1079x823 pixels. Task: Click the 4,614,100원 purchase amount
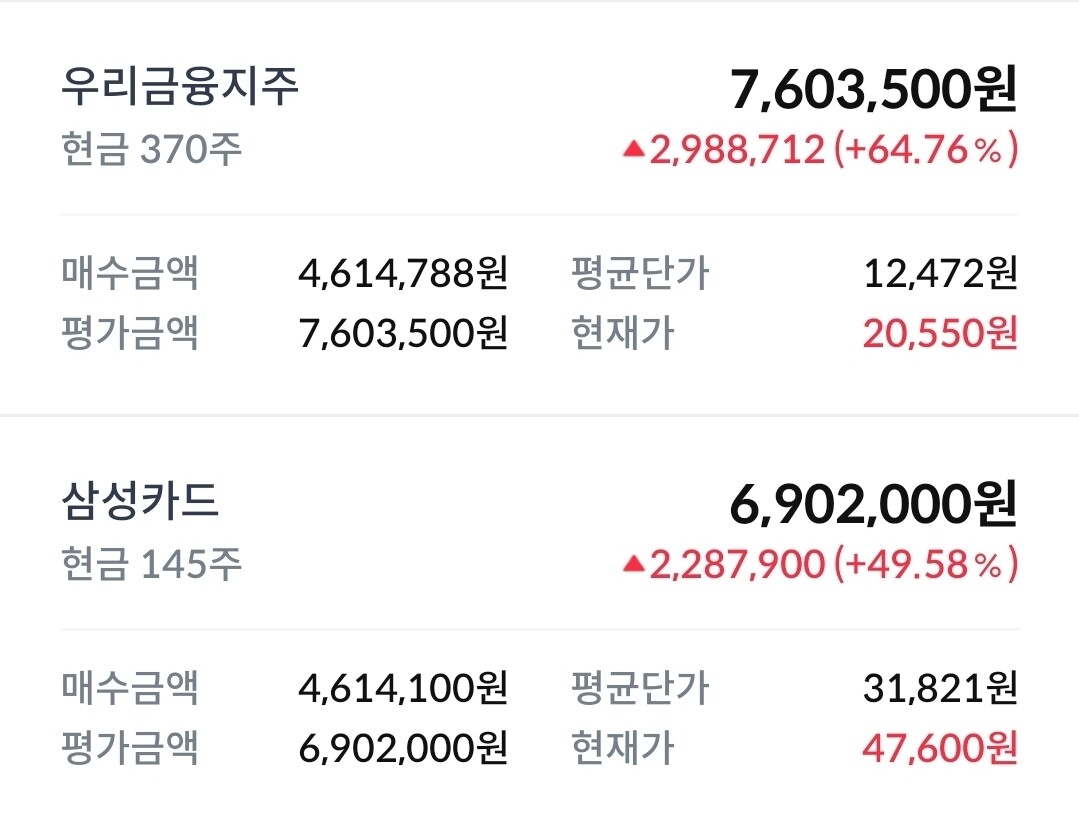[403, 687]
